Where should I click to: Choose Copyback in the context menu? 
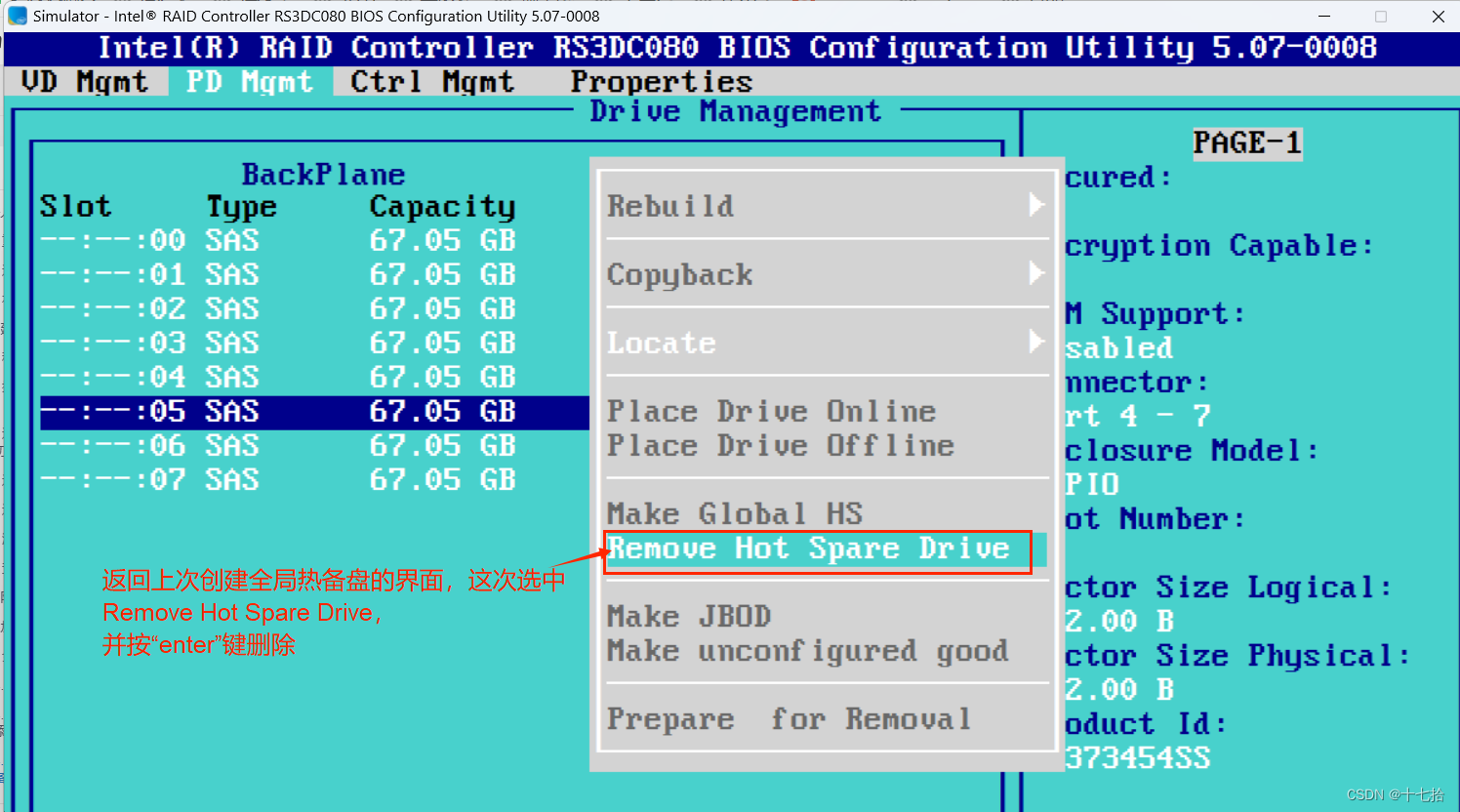coord(680,275)
